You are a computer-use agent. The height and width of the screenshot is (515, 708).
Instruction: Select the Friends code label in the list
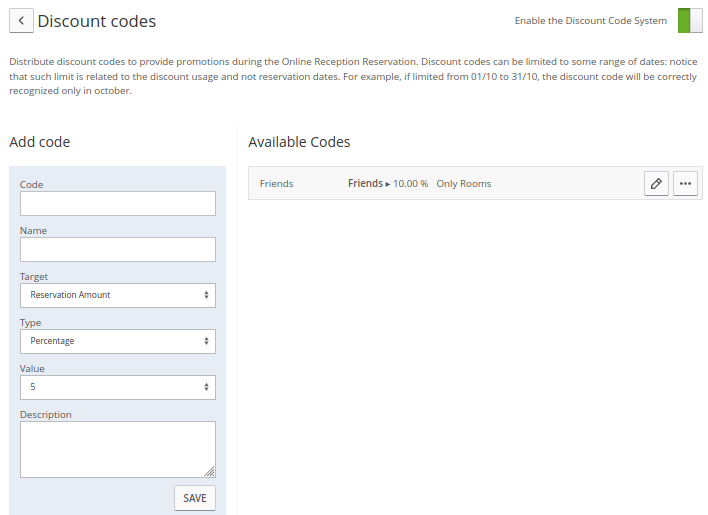coord(276,184)
